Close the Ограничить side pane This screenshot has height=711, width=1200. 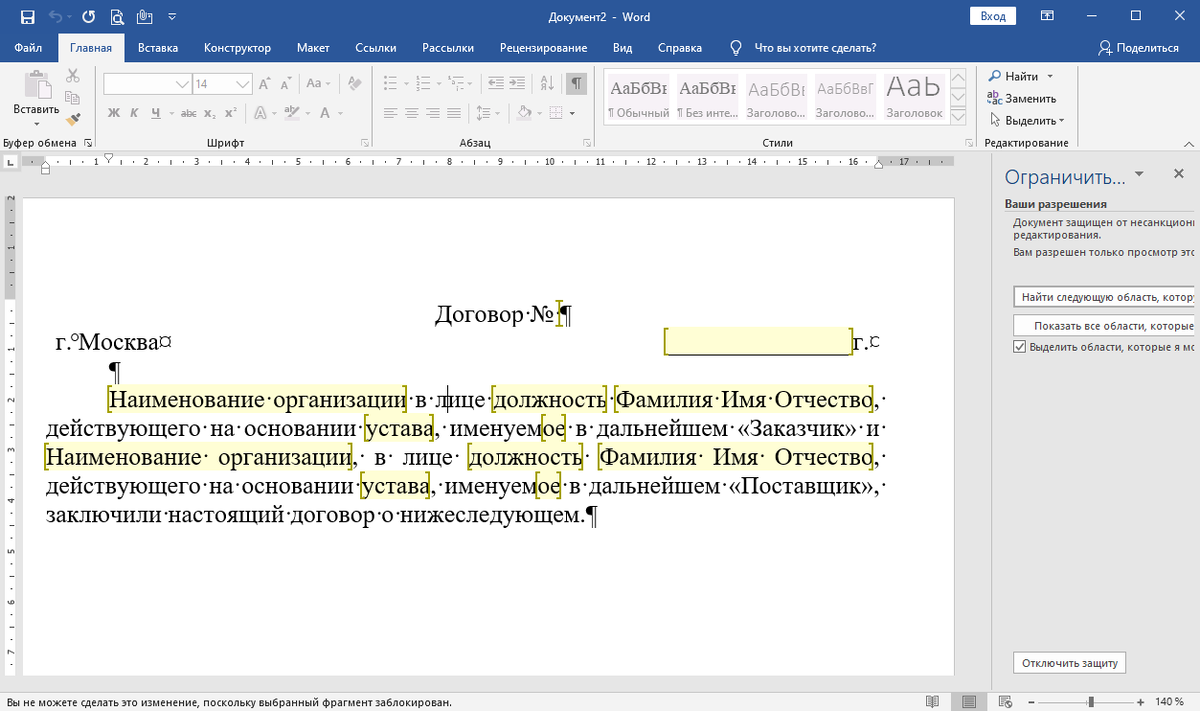coord(1178,175)
